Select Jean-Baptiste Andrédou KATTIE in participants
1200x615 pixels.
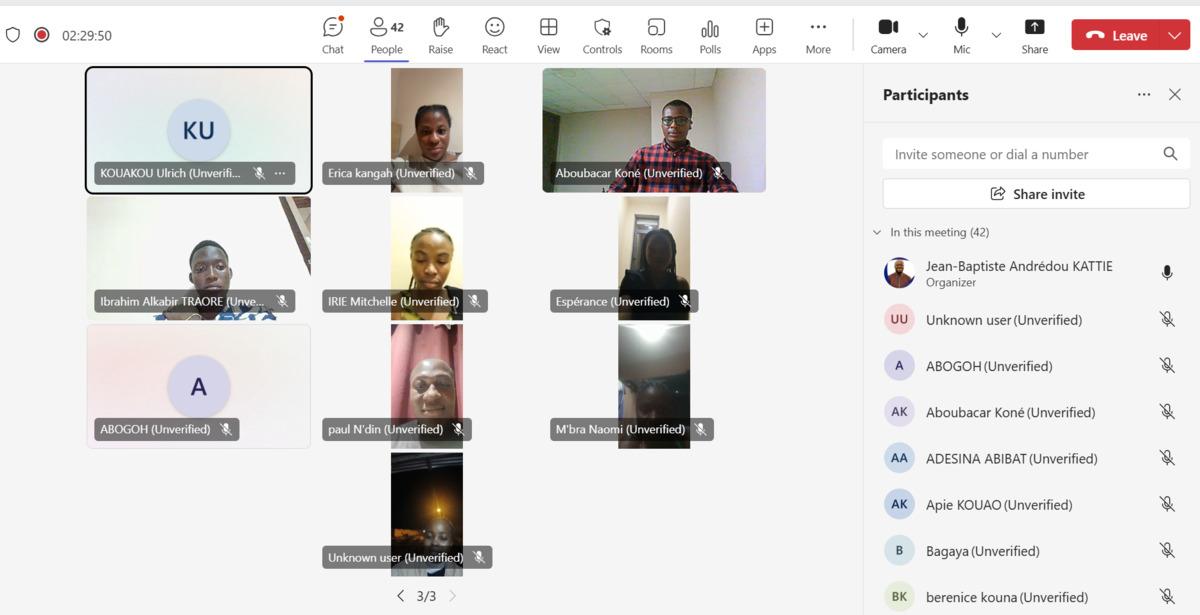pos(1031,273)
